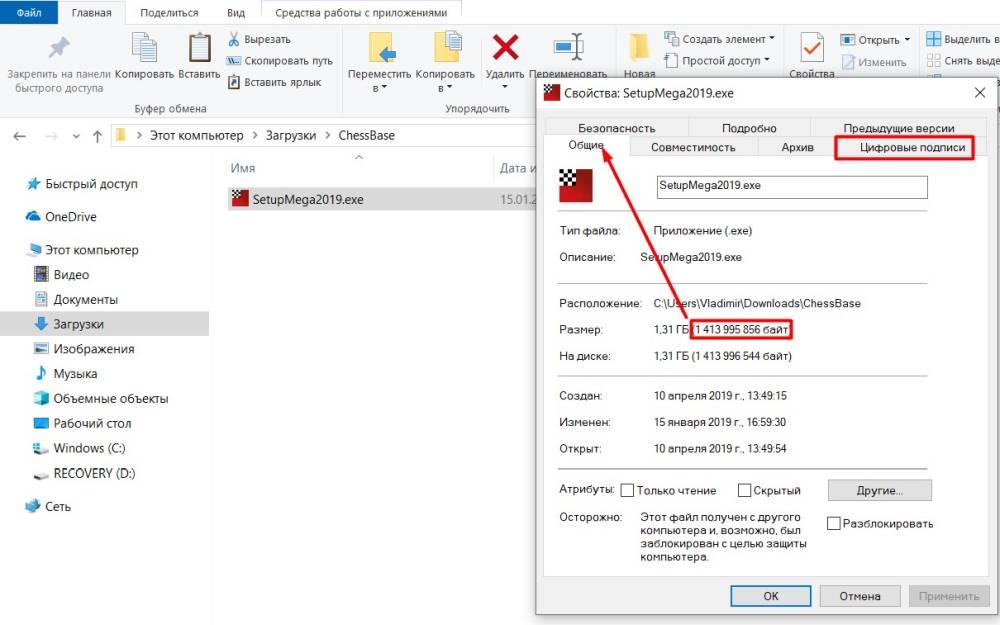1000x625 pixels.
Task: Open Сеть in the sidebar
Action: click(48, 506)
